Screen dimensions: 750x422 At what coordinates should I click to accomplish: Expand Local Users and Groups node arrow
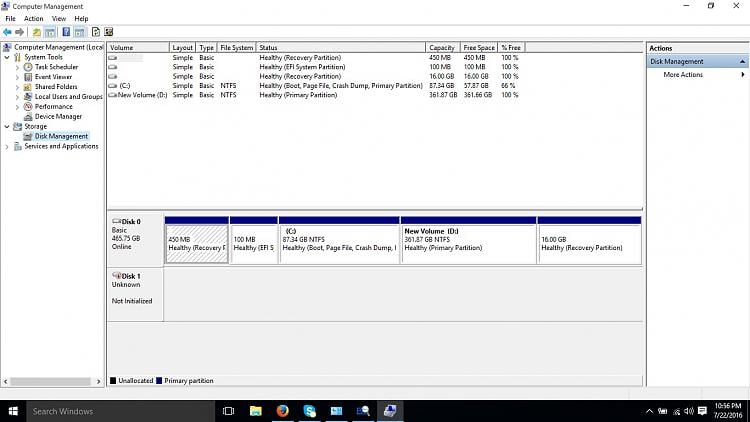tap(18, 97)
